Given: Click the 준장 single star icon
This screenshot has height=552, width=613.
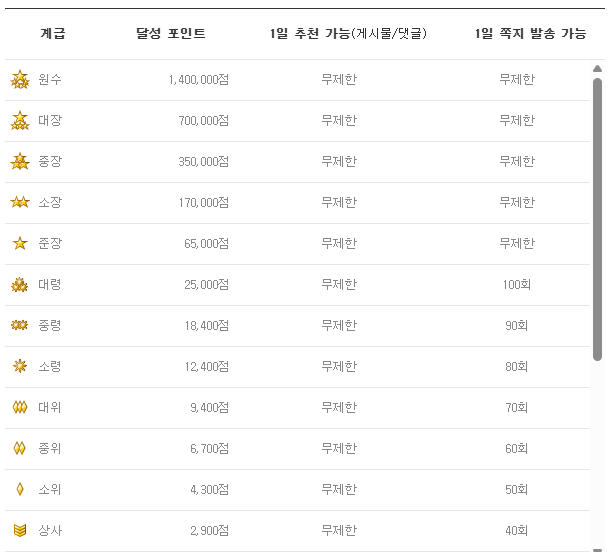Looking at the screenshot, I should pos(20,243).
